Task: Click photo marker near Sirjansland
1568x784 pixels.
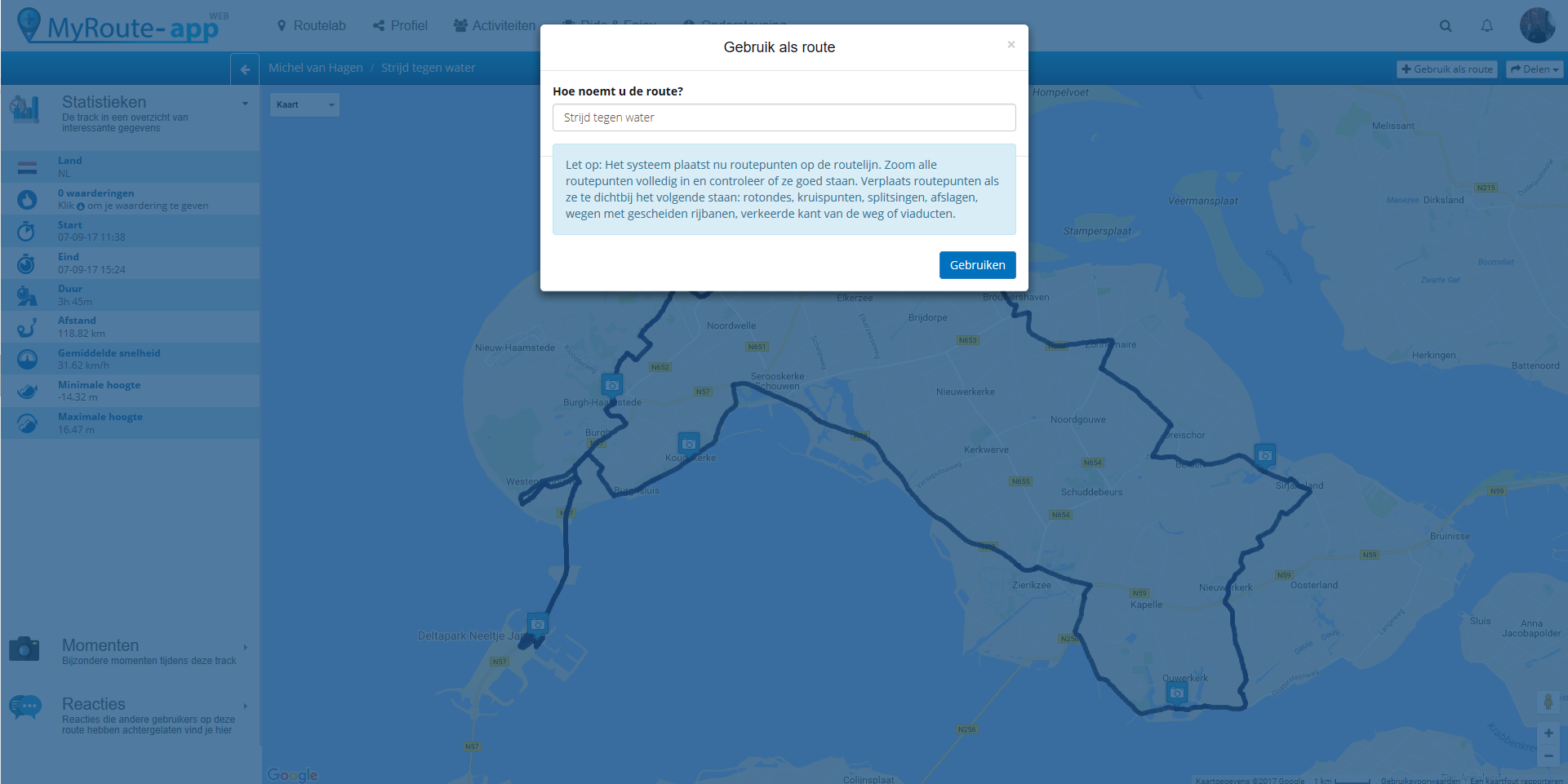Action: coord(1265,454)
